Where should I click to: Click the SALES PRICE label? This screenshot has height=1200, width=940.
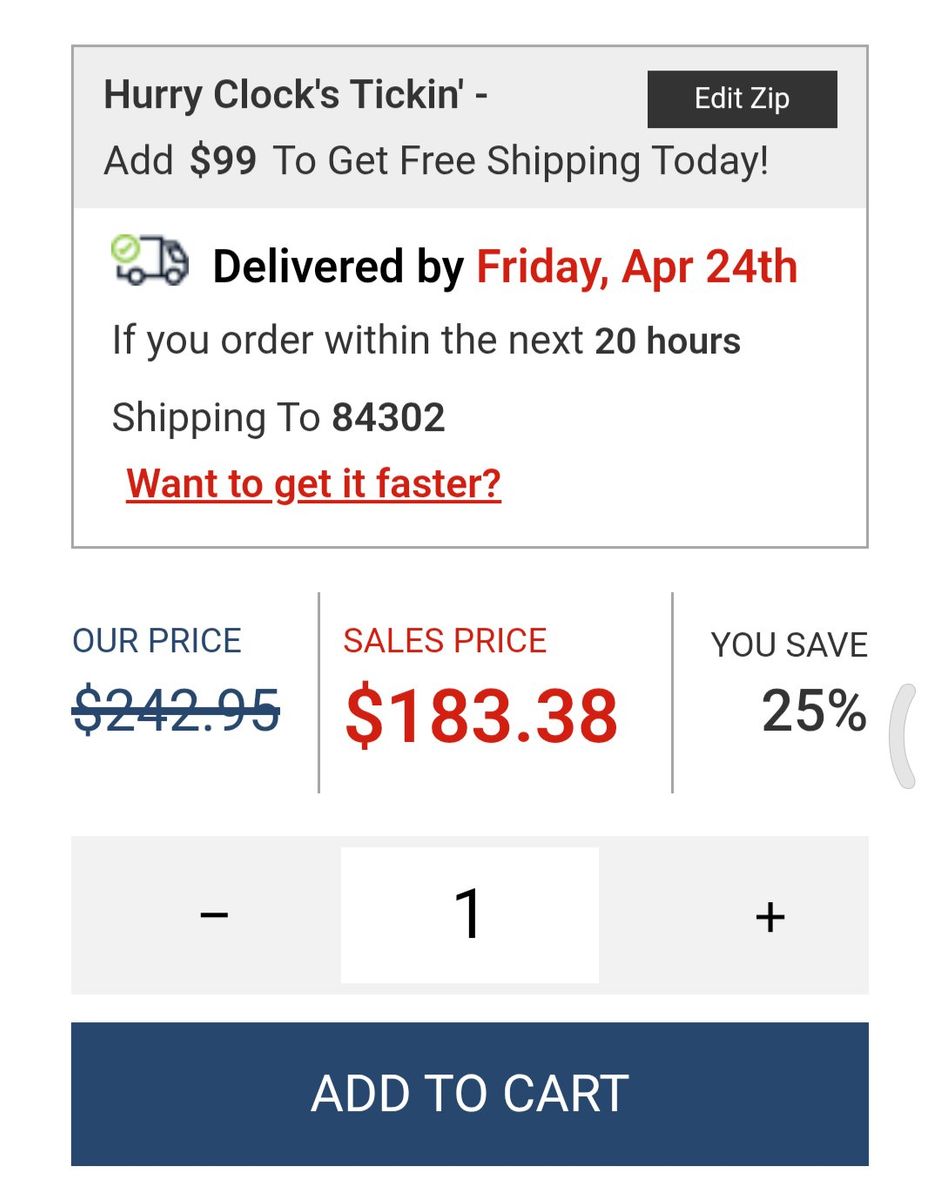click(445, 640)
